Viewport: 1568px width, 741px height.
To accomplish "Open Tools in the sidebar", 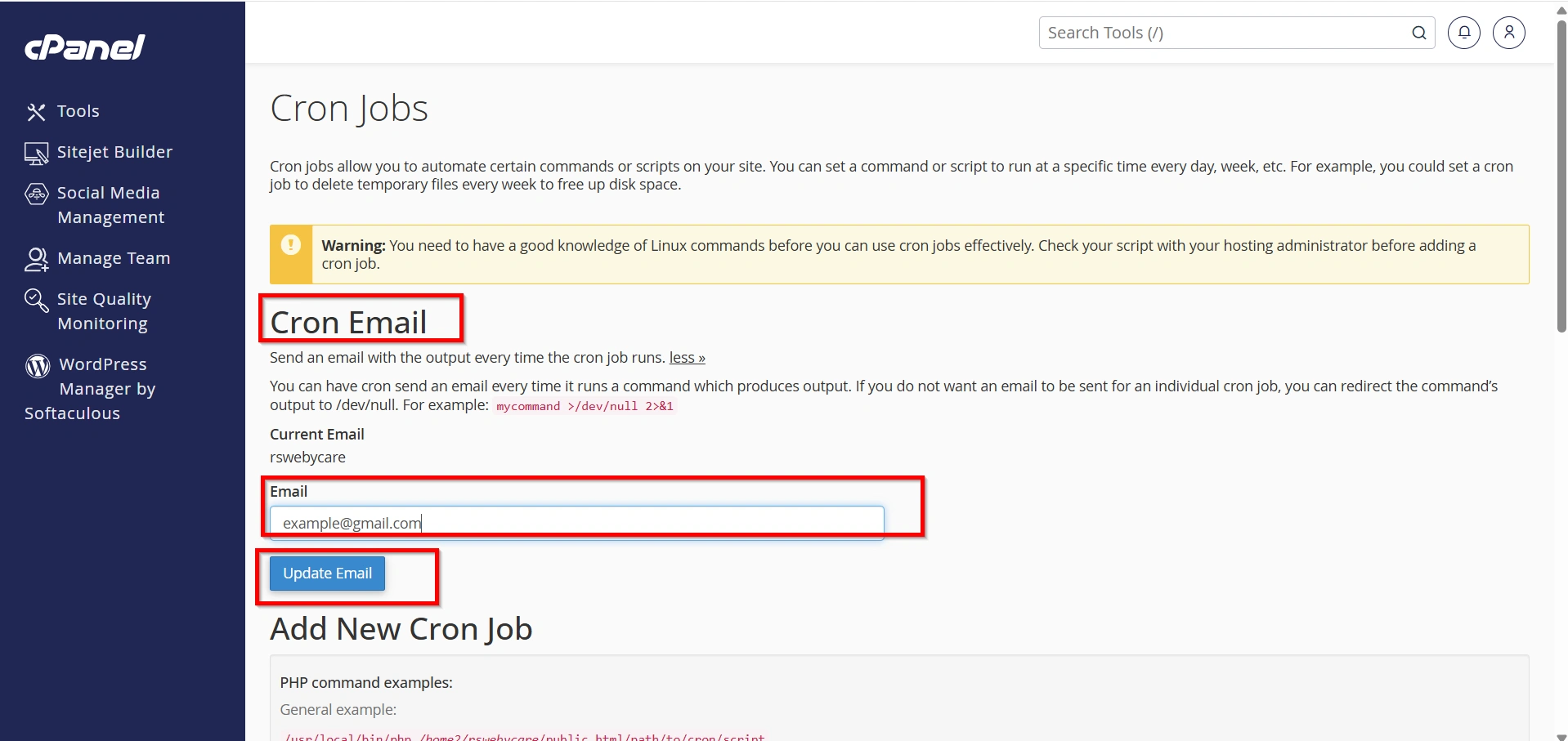I will [78, 111].
